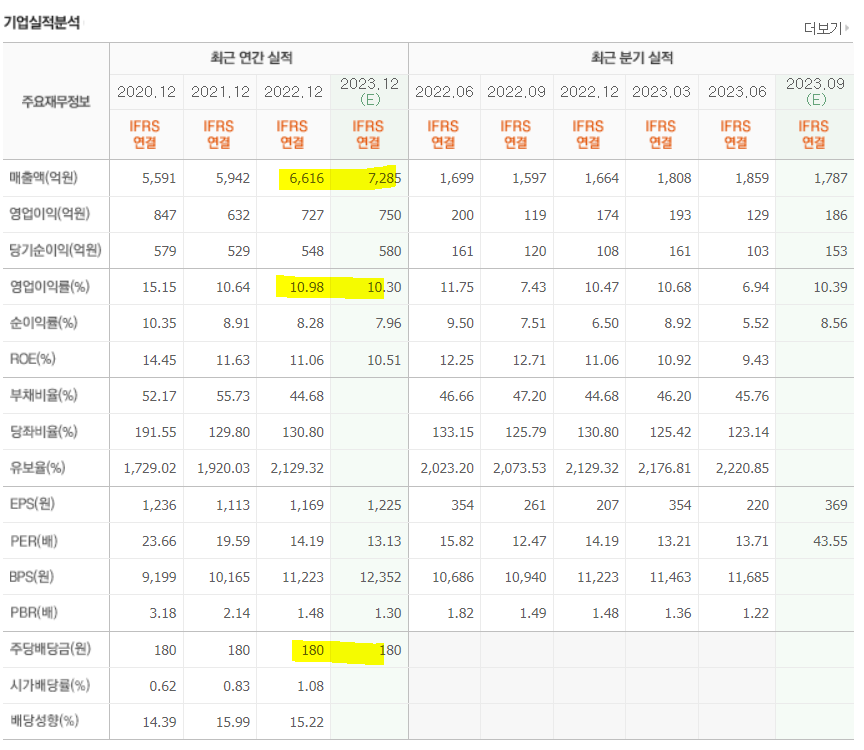864x750 pixels.
Task: Click the highlighted sales estimate 7,285
Action: [384, 179]
